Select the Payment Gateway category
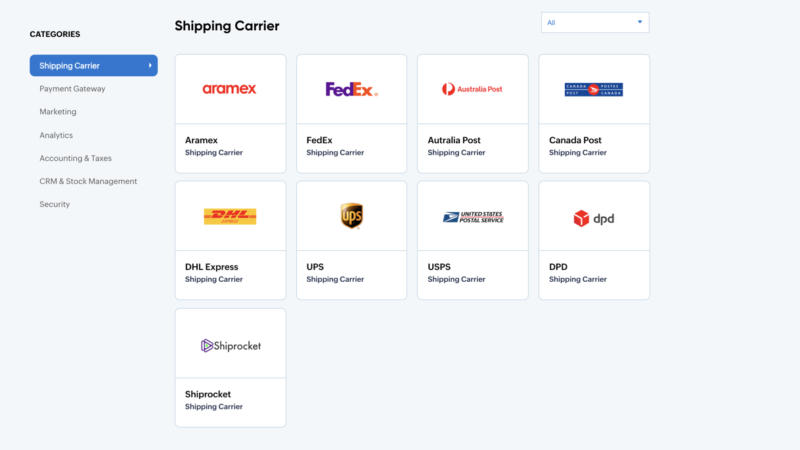 coord(72,89)
